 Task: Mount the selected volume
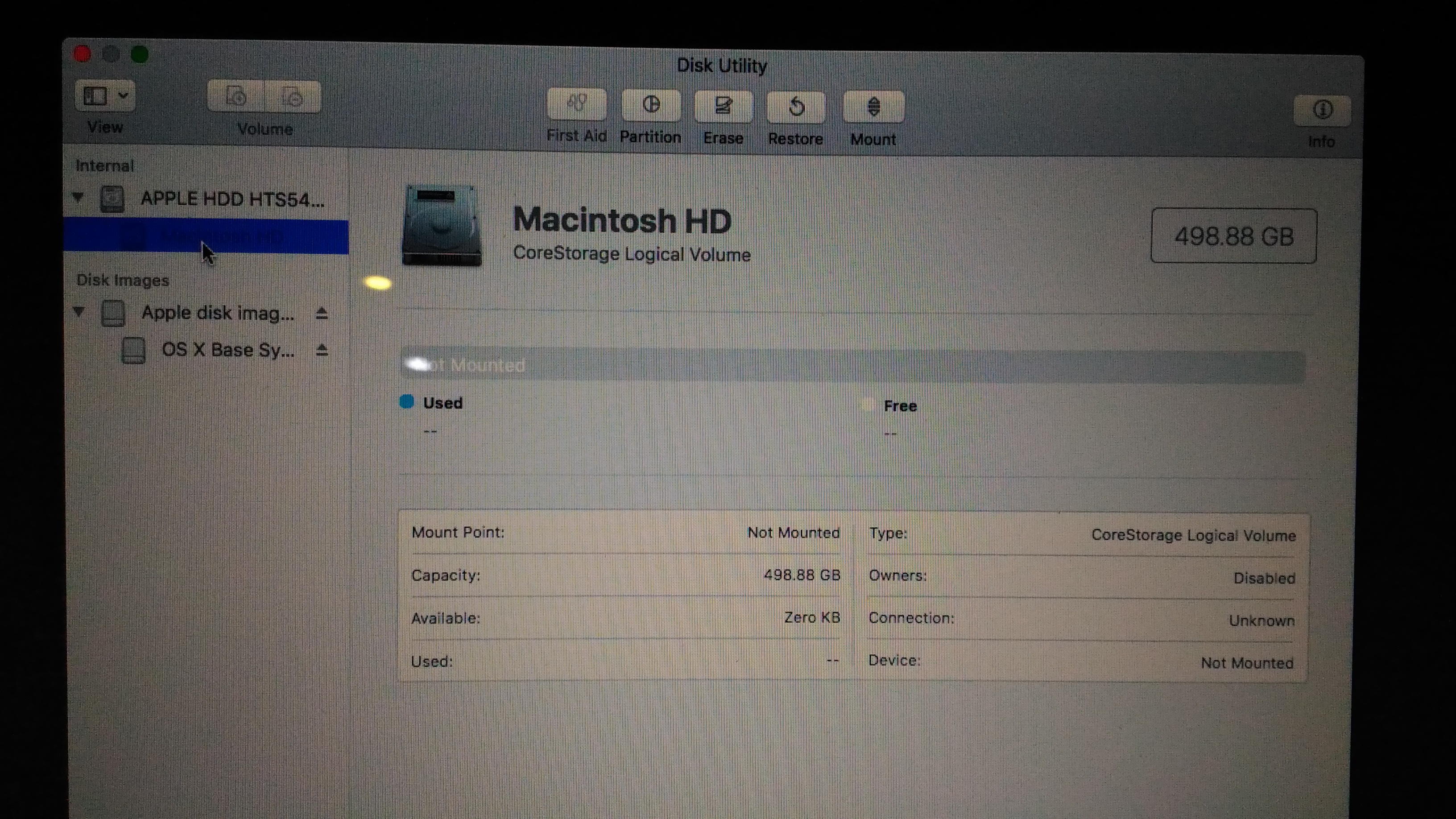click(x=873, y=108)
